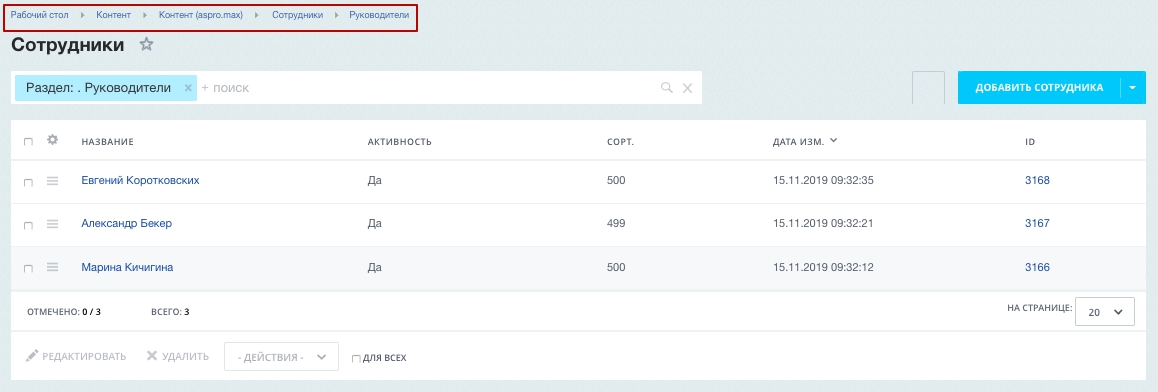Focus the поиск search field
This screenshot has height=392, width=1158.
pyautogui.click(x=428, y=88)
